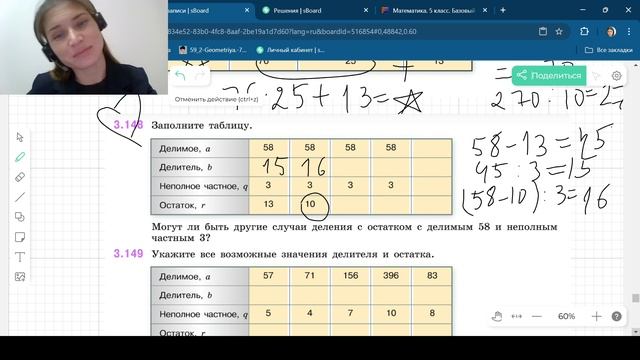Click the Делимое 83 cell
This screenshot has width=640, height=360.
432,276
